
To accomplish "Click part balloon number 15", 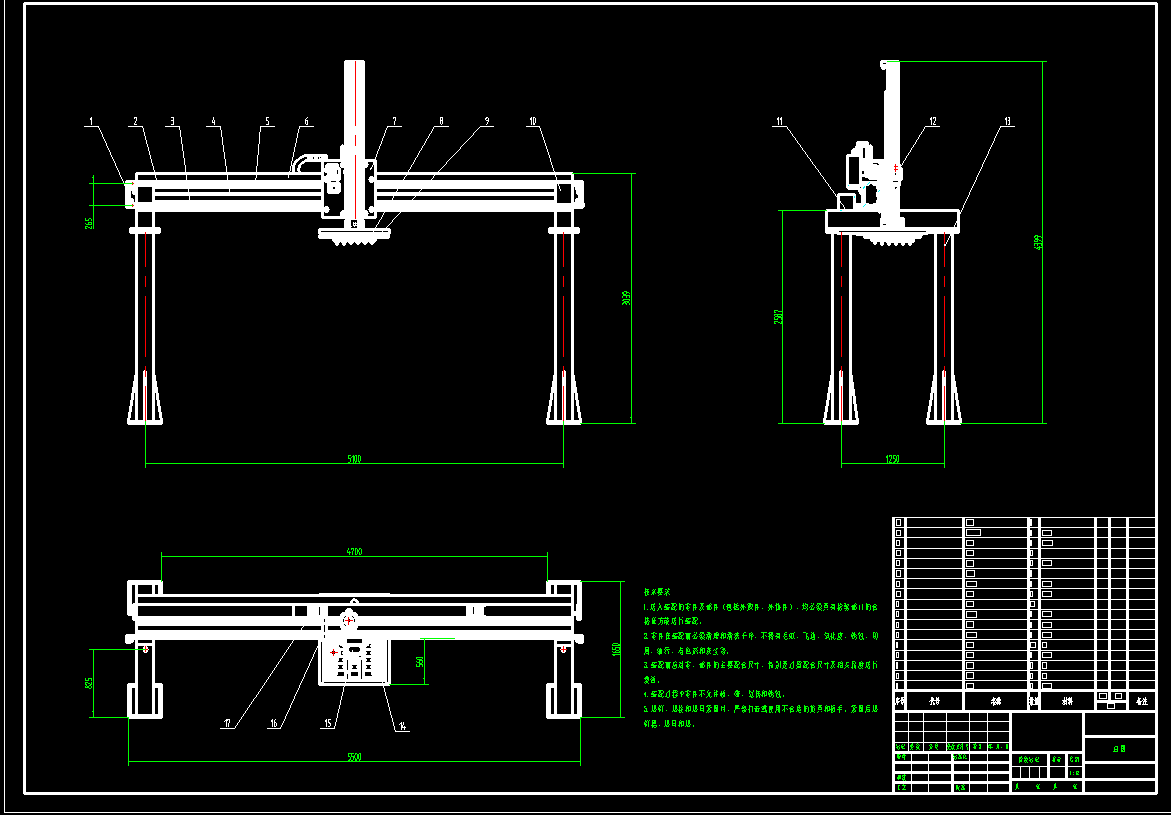I will point(327,723).
